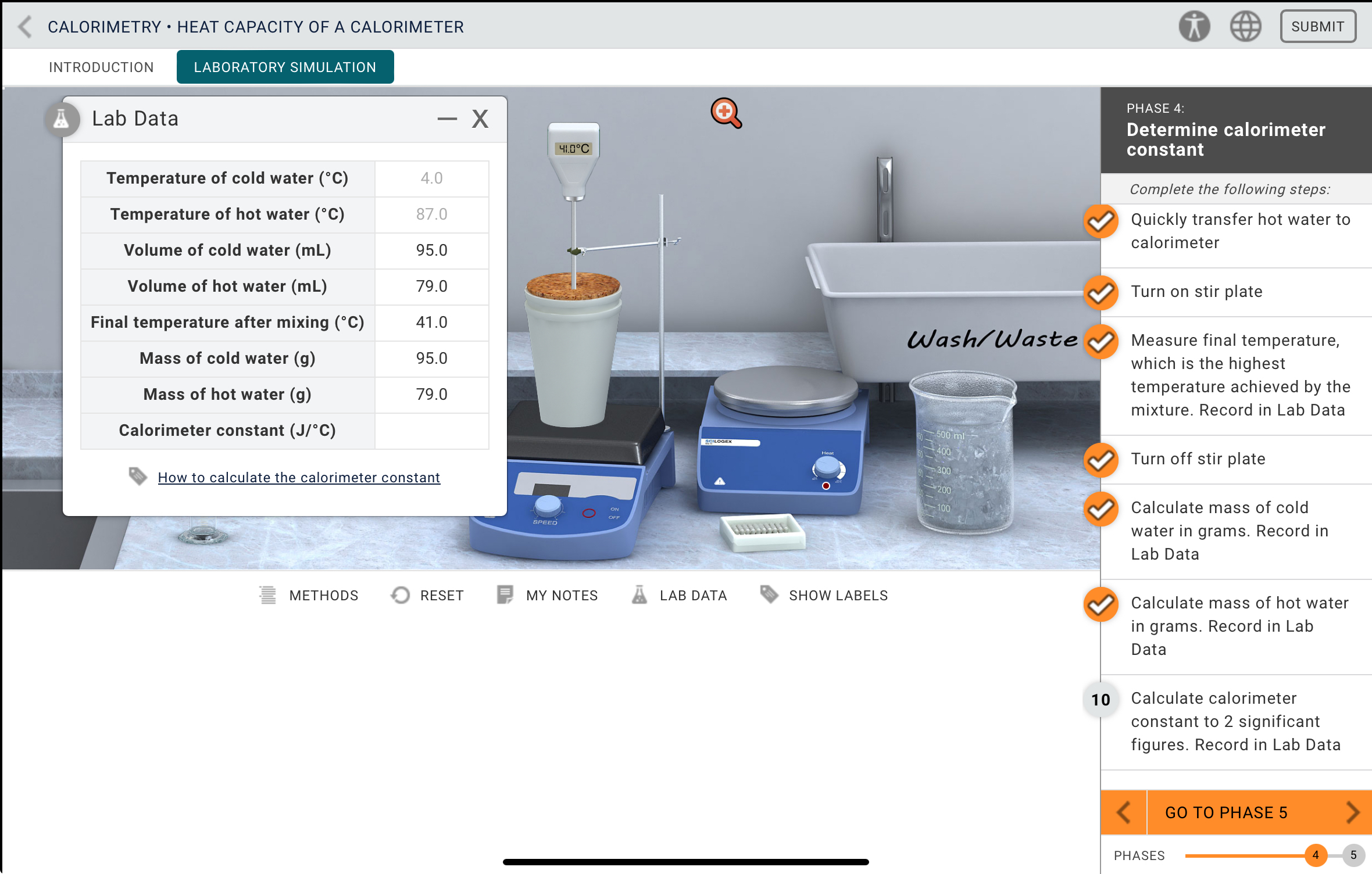Open the language globe icon
The image size is (1372, 874).
pyautogui.click(x=1245, y=25)
